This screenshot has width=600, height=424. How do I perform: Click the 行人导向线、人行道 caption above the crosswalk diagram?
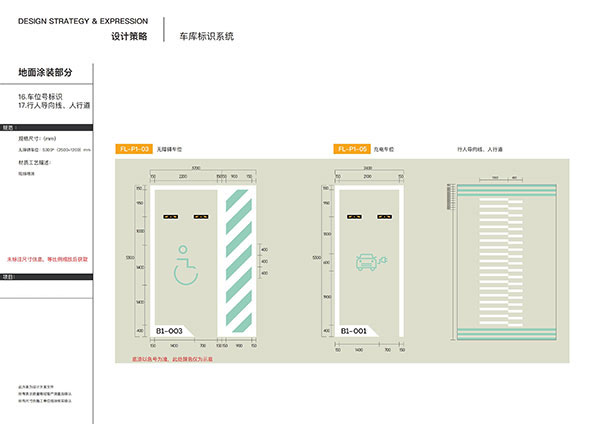point(480,149)
